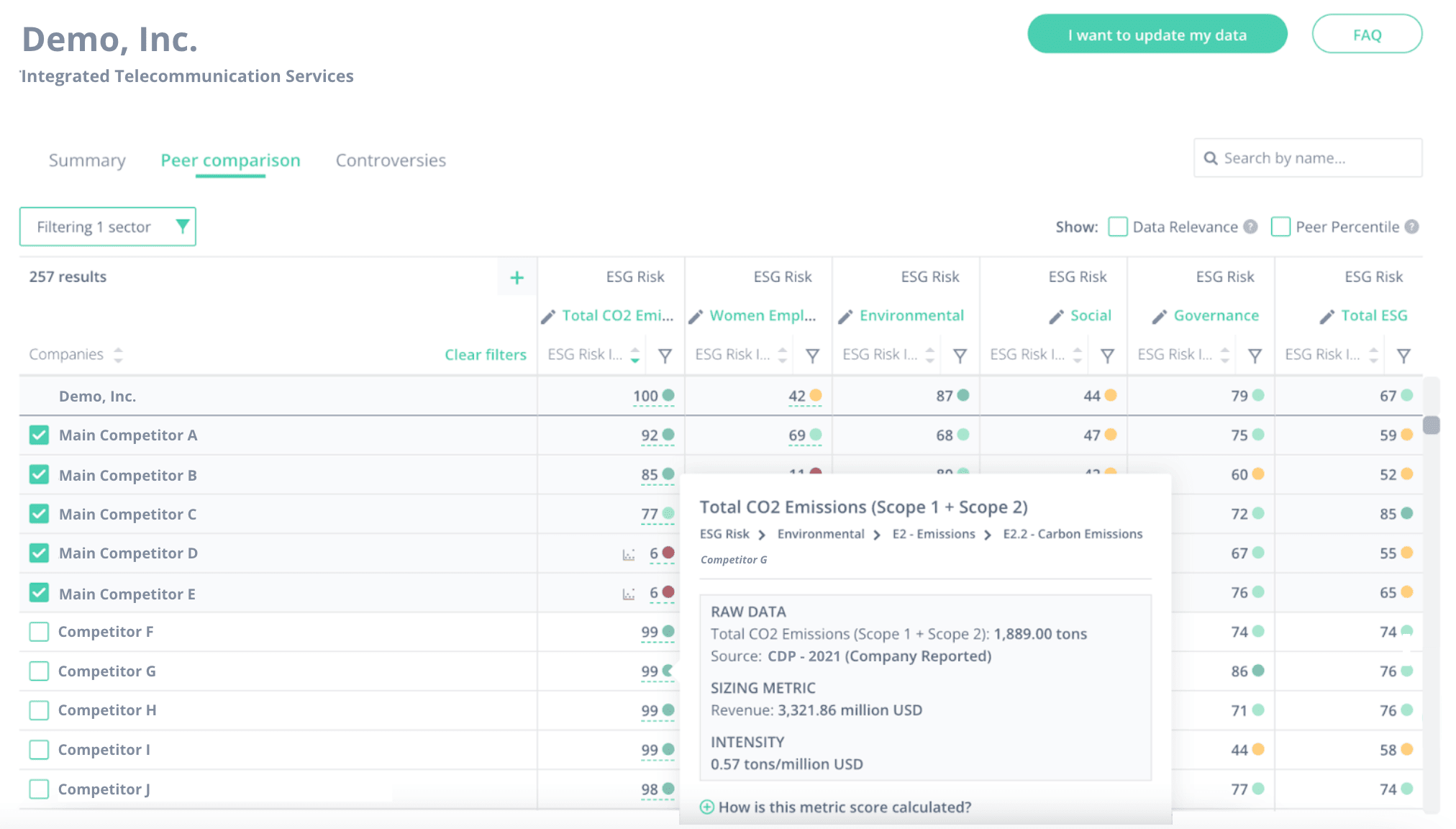Image resolution: width=1456 pixels, height=829 pixels.
Task: Click pencil icon beside Governance column
Action: click(1159, 317)
